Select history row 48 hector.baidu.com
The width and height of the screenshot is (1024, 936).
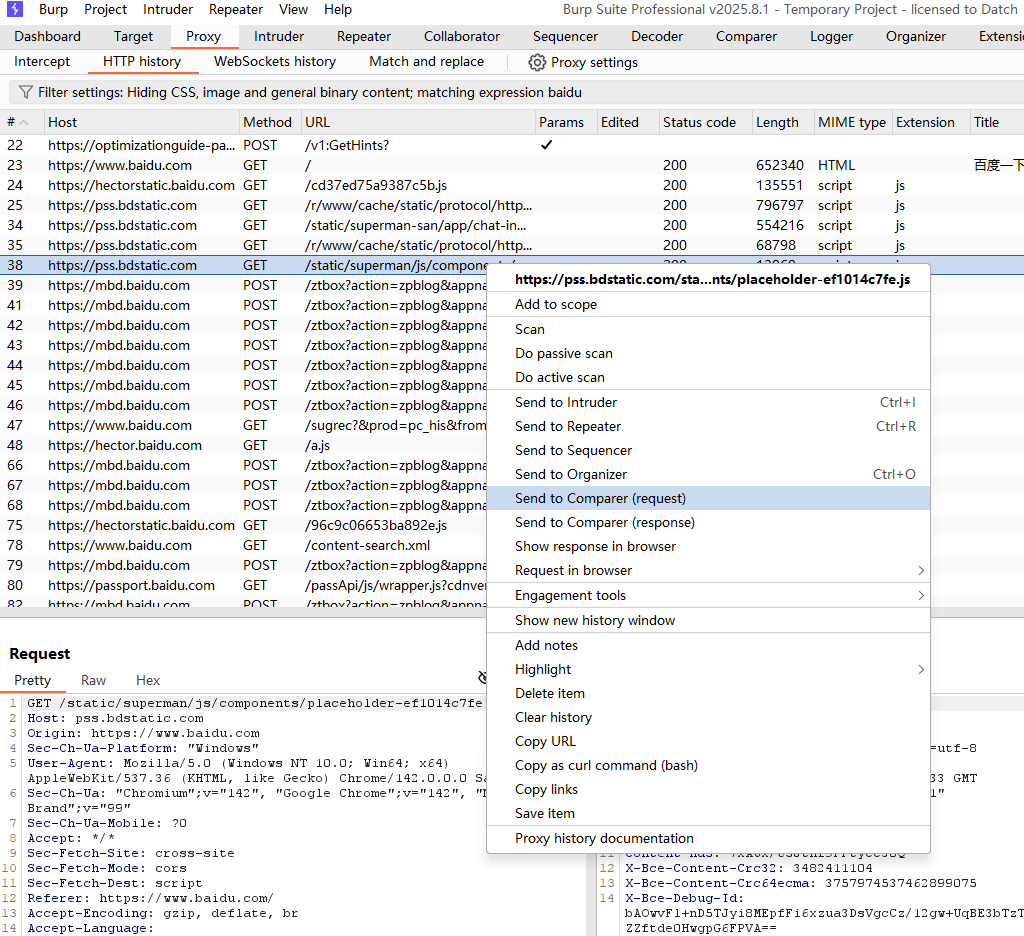(243, 445)
